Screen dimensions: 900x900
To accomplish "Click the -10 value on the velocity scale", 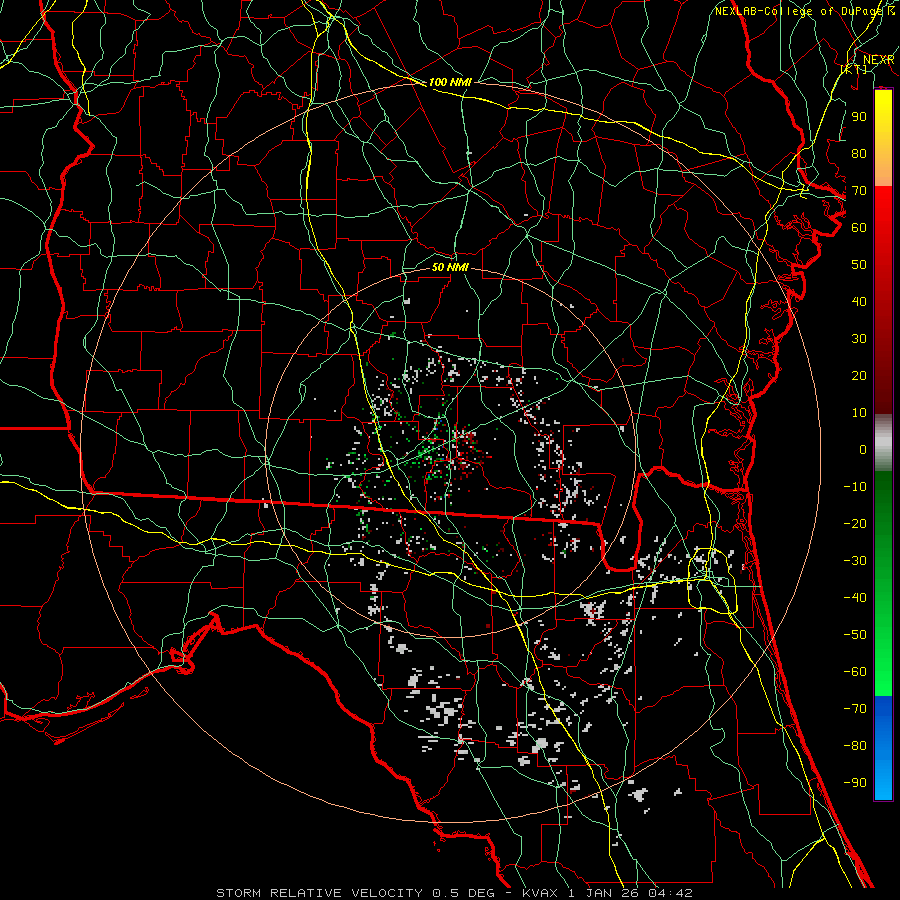I will click(x=855, y=487).
